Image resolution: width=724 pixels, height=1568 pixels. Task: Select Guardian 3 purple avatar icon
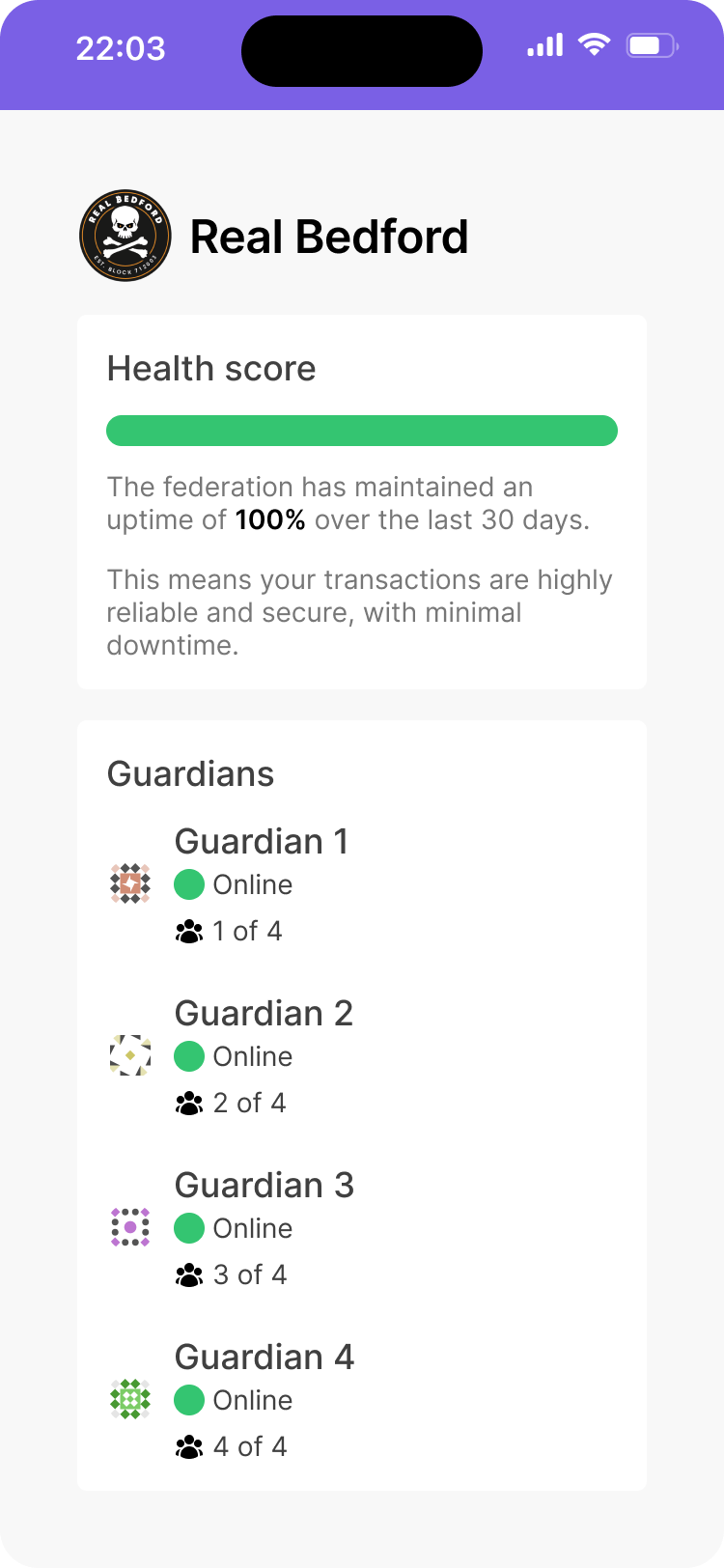[x=130, y=1227]
